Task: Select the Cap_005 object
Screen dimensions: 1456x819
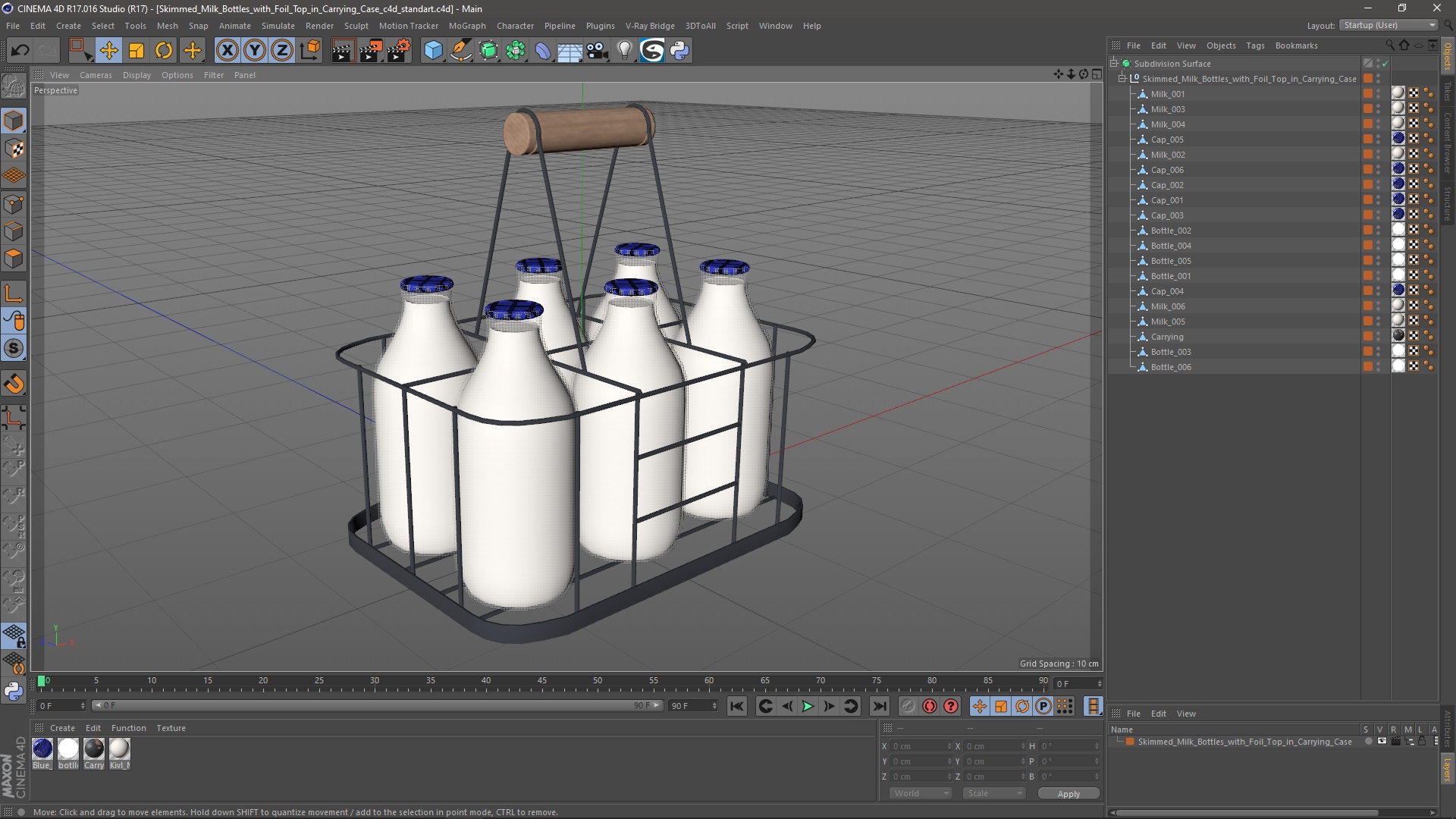Action: [1167, 140]
